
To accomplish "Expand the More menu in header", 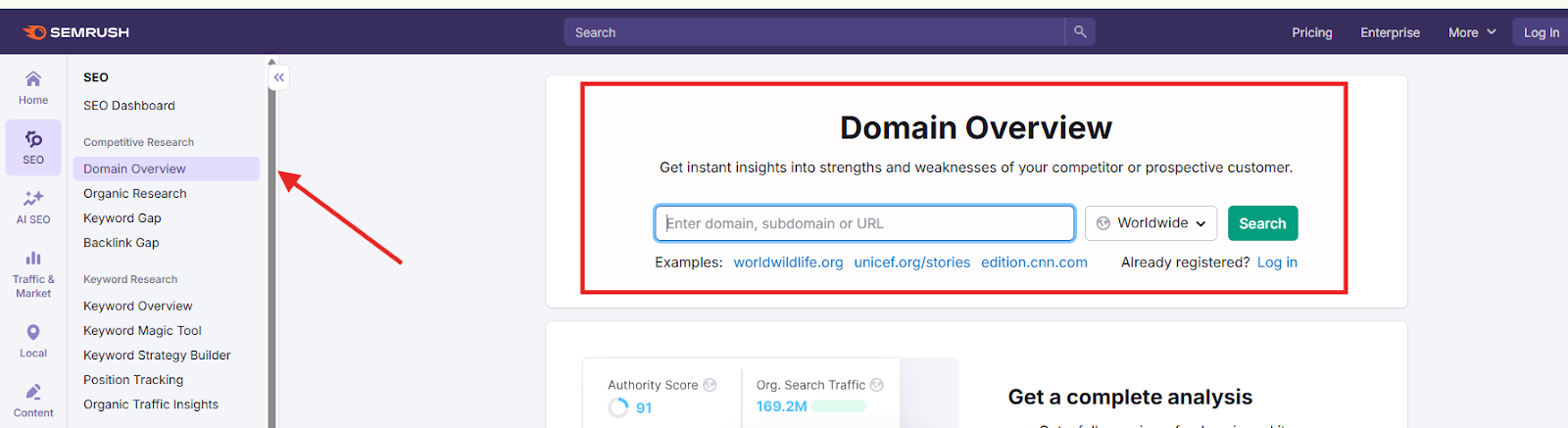I will pos(1472,32).
